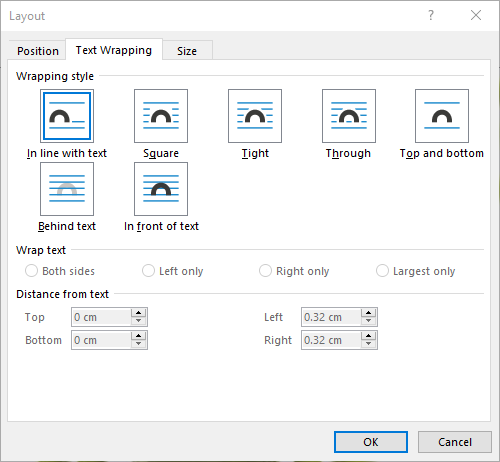Screen dimensions: 500x462
Task: Dismiss dialog with Cancel button
Action: point(455,442)
